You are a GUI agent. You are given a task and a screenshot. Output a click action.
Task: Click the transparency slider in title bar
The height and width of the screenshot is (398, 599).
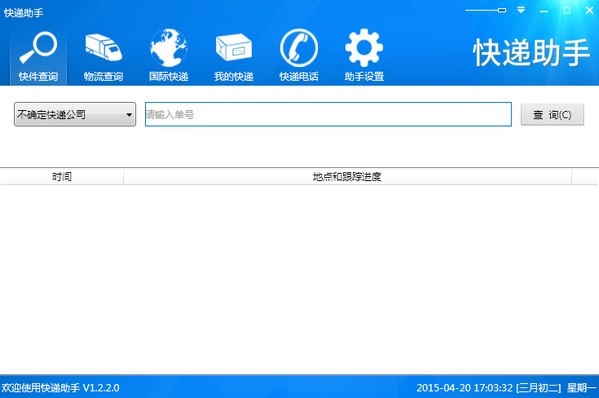[x=486, y=10]
